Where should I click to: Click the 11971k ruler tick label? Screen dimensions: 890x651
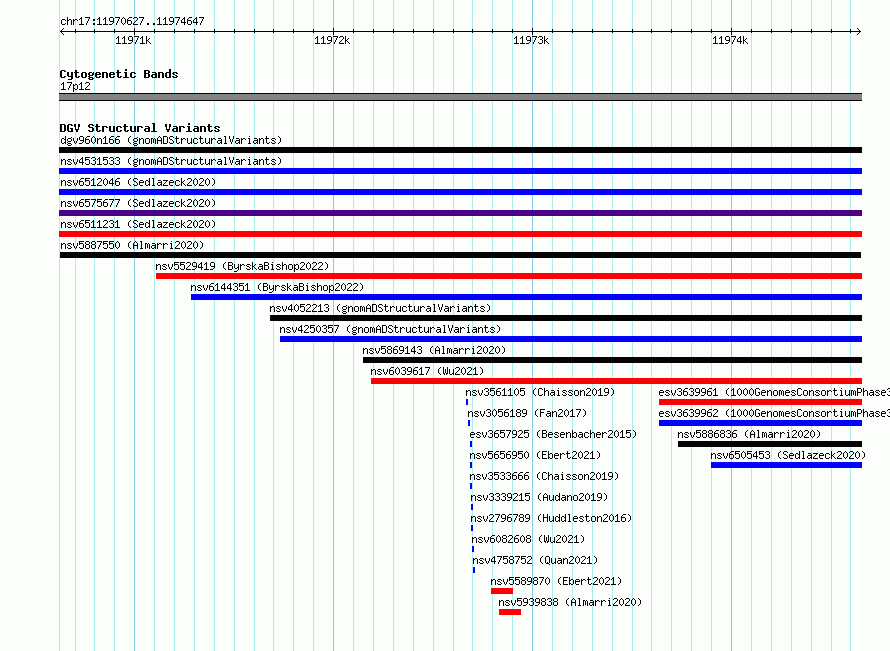click(x=133, y=40)
